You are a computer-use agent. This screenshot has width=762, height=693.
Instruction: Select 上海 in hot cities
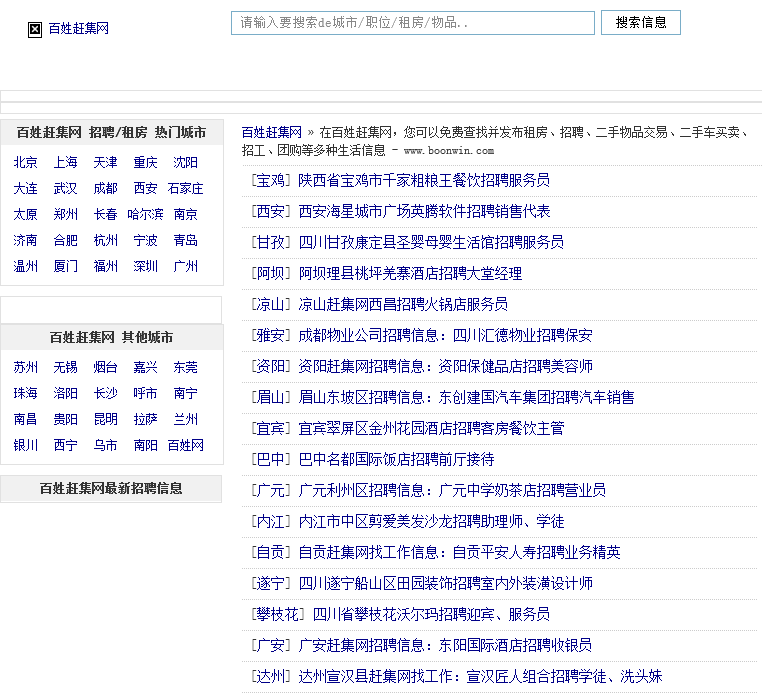tap(65, 162)
